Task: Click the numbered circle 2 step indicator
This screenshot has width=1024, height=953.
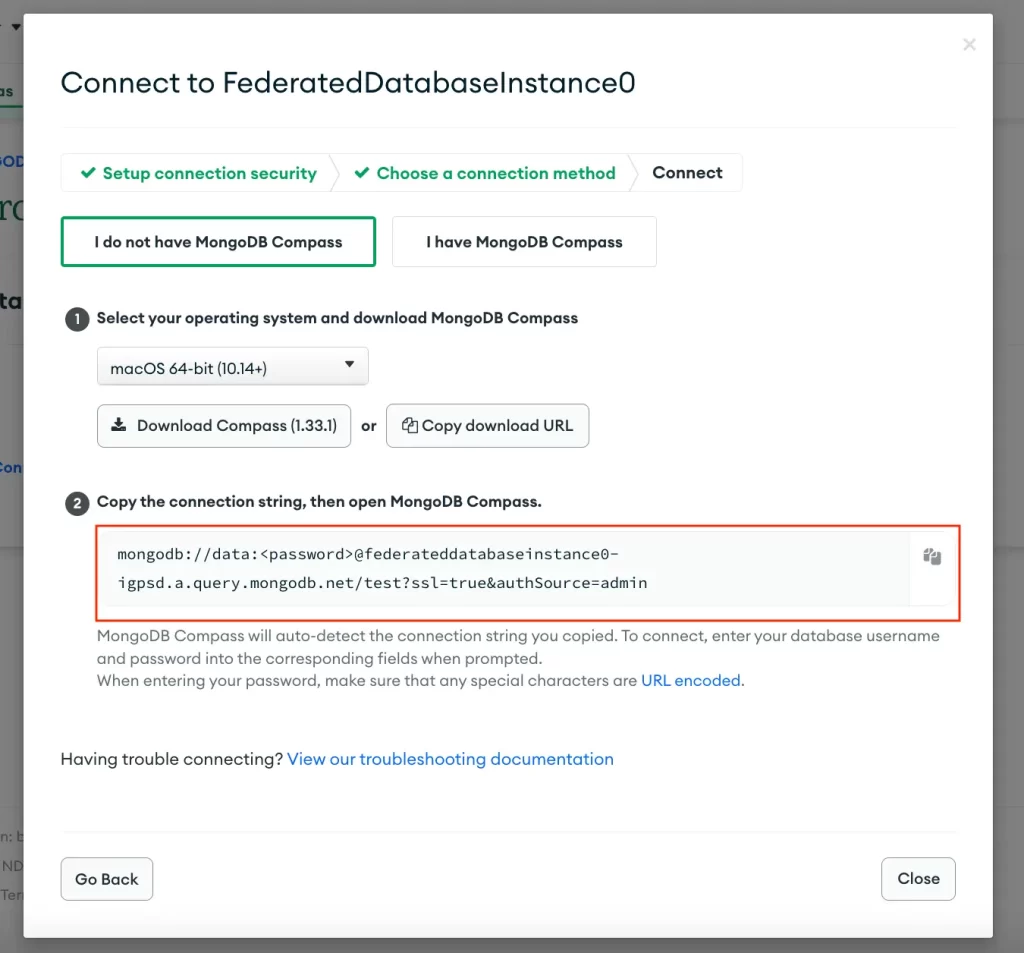Action: (77, 503)
